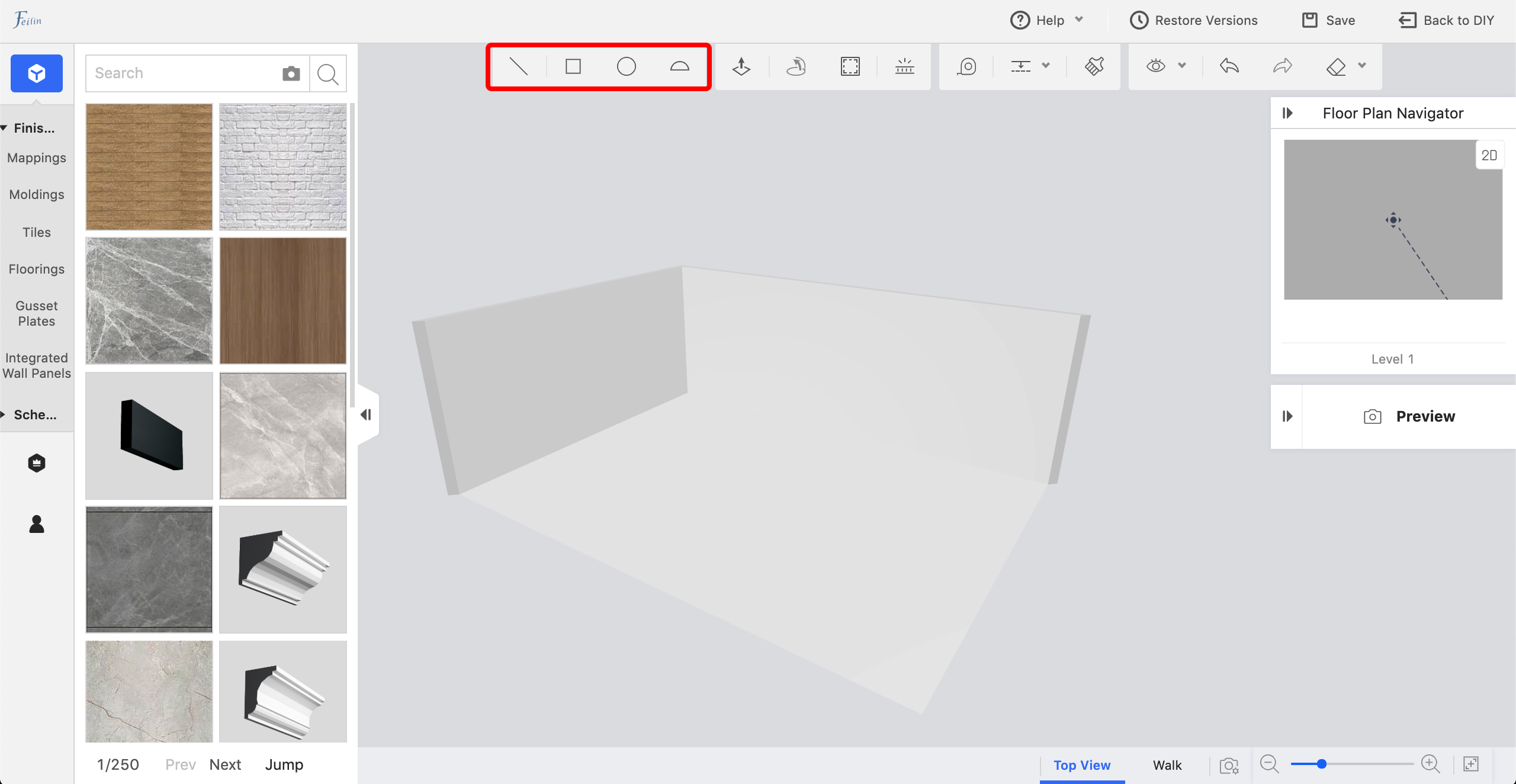
Task: Open the Floorings category
Action: tap(37, 269)
